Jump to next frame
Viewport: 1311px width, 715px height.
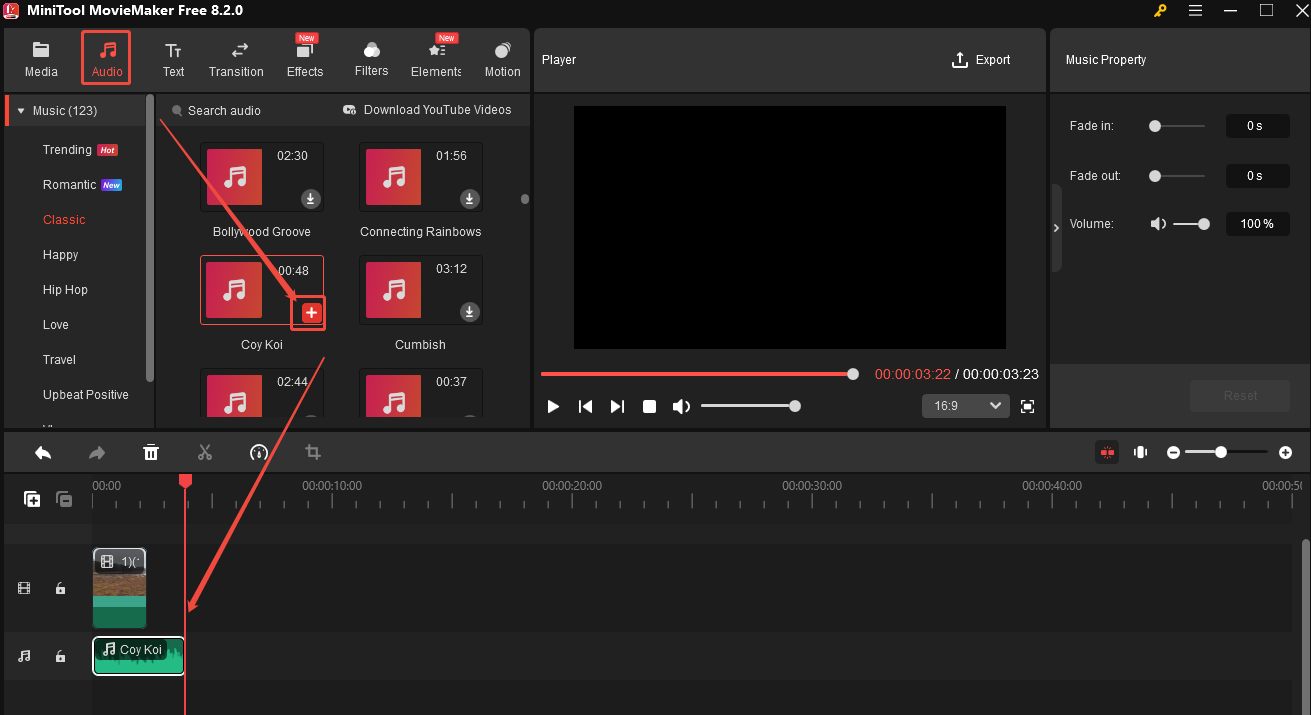[x=617, y=406]
